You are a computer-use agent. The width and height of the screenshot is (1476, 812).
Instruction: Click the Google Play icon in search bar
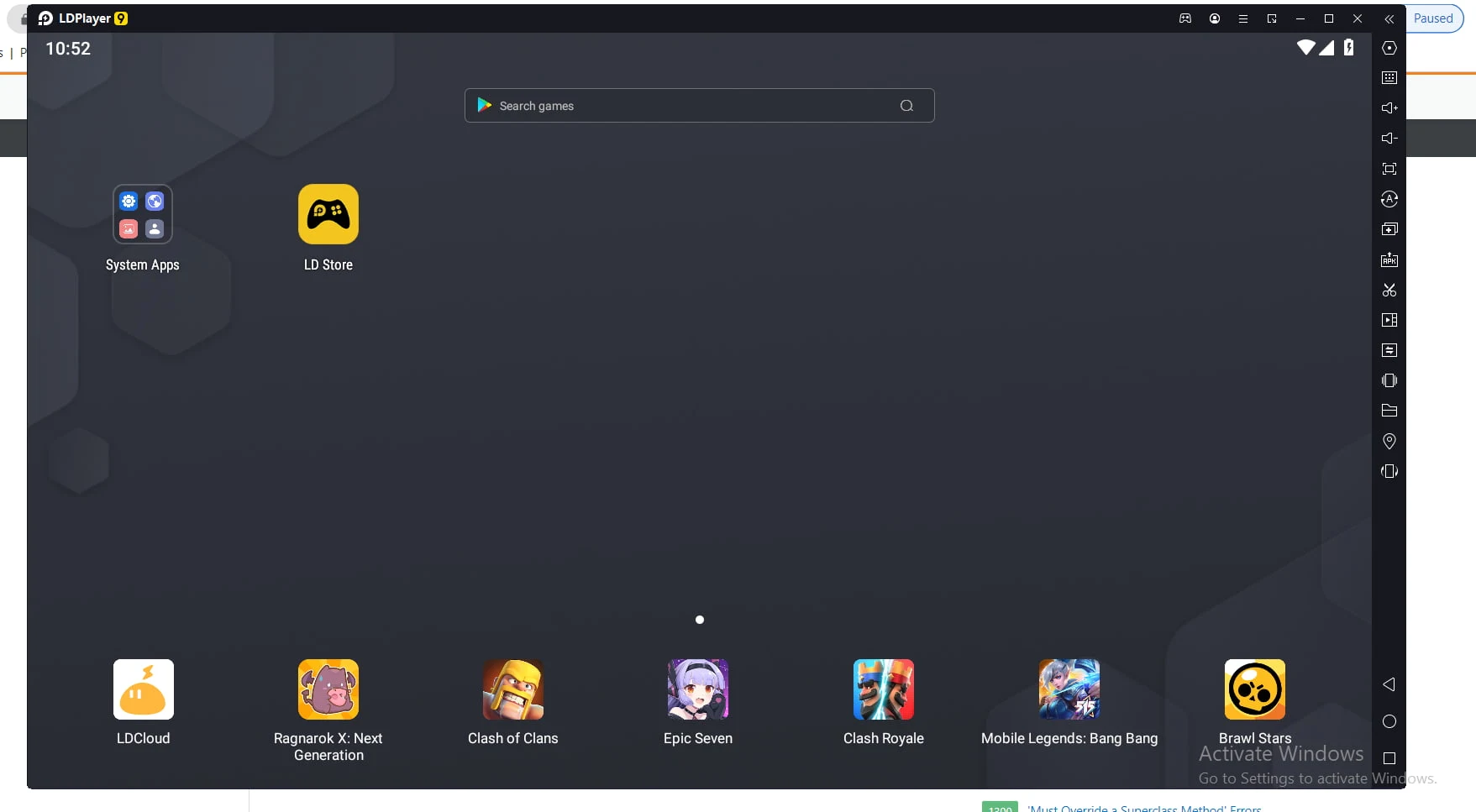(x=484, y=105)
